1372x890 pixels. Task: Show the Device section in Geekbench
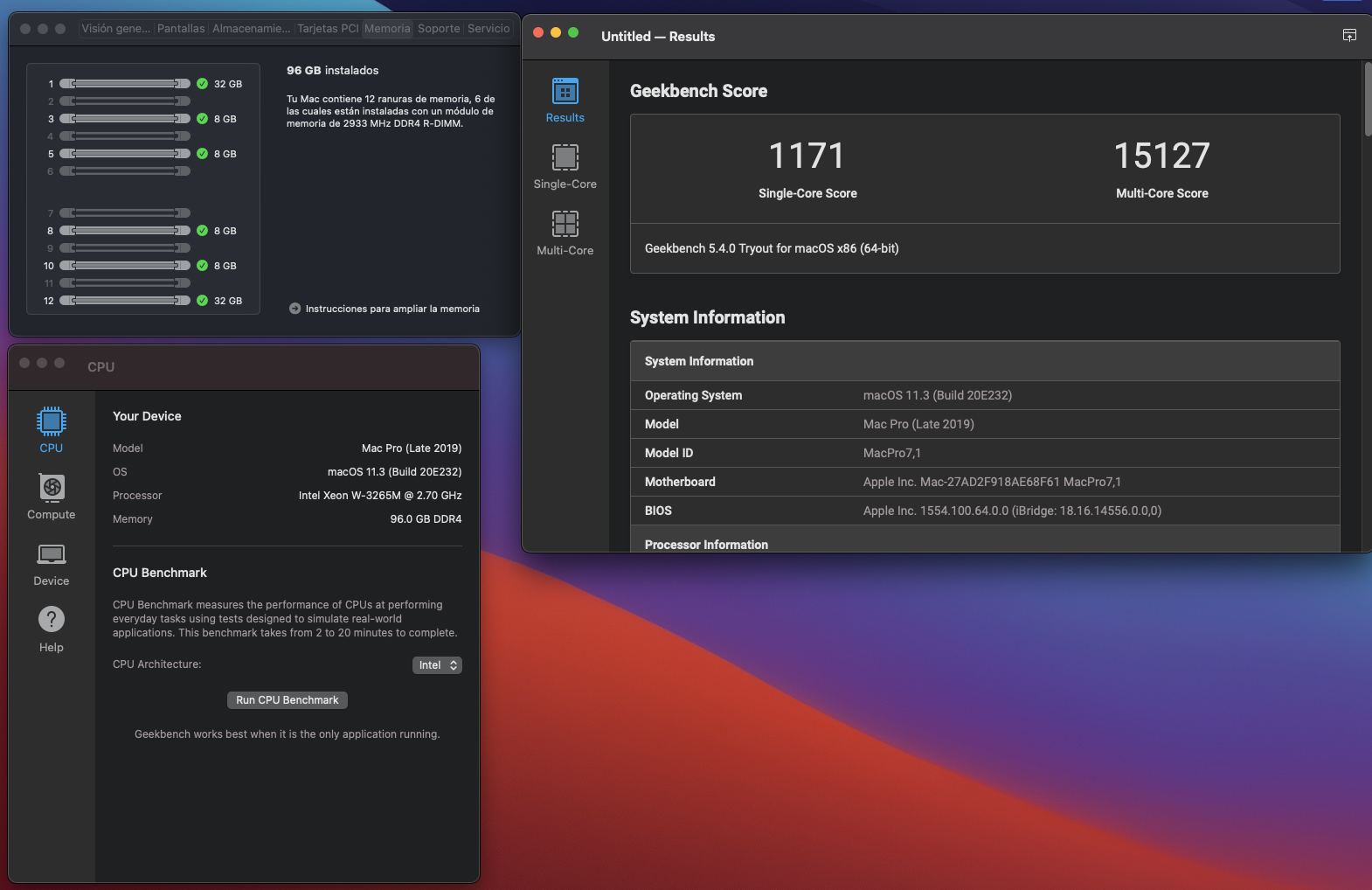point(52,555)
